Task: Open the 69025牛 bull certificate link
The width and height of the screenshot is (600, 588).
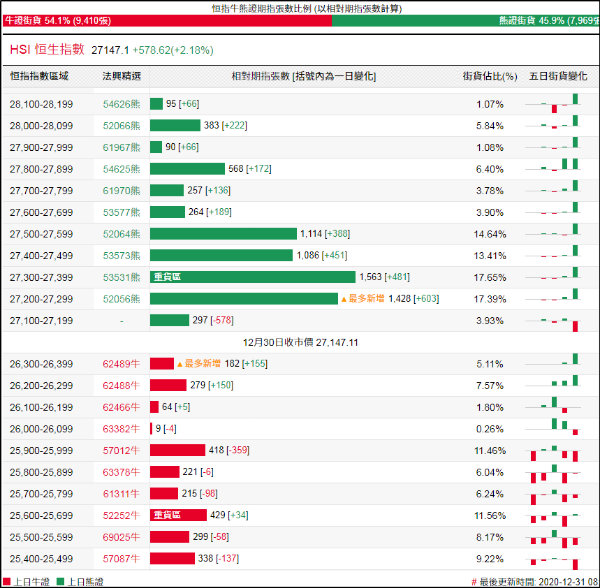Action: [121, 537]
